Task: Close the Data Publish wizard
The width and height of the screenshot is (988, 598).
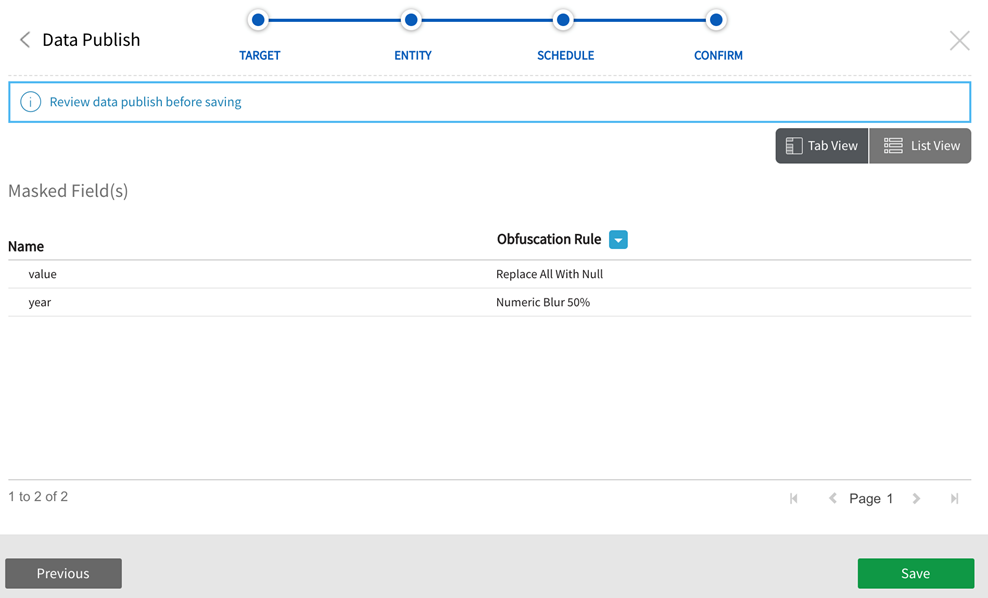Action: tap(959, 41)
